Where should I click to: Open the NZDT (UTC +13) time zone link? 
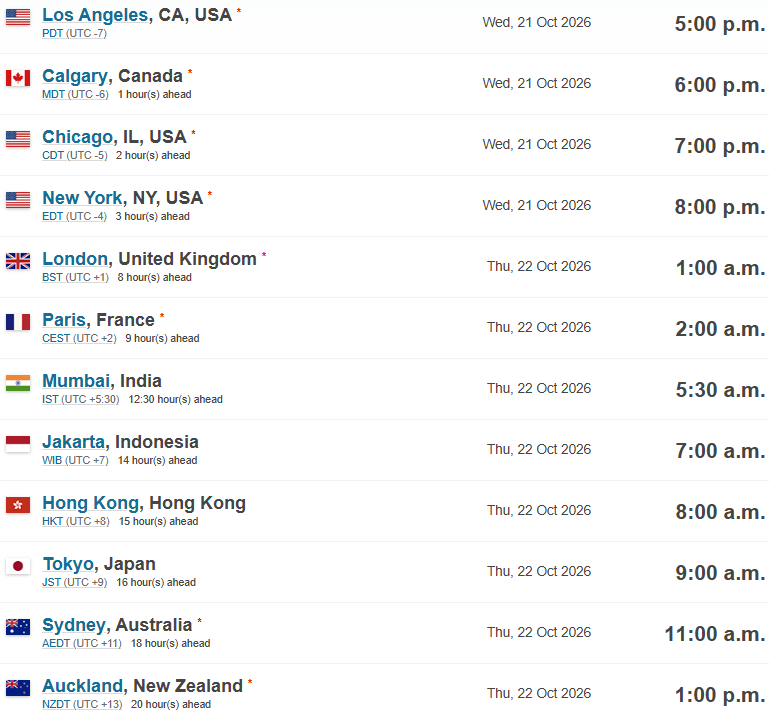82,704
